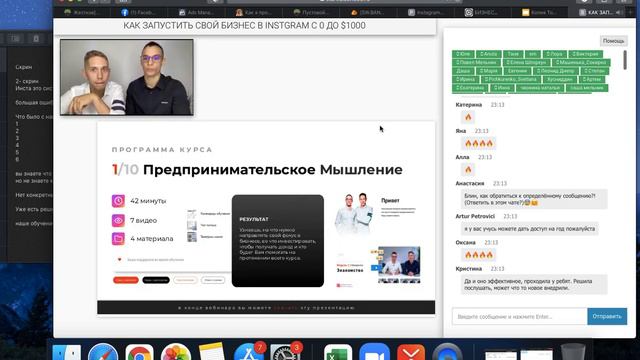
Task: Select the БИЗНЕС browser tab
Action: [x=481, y=13]
